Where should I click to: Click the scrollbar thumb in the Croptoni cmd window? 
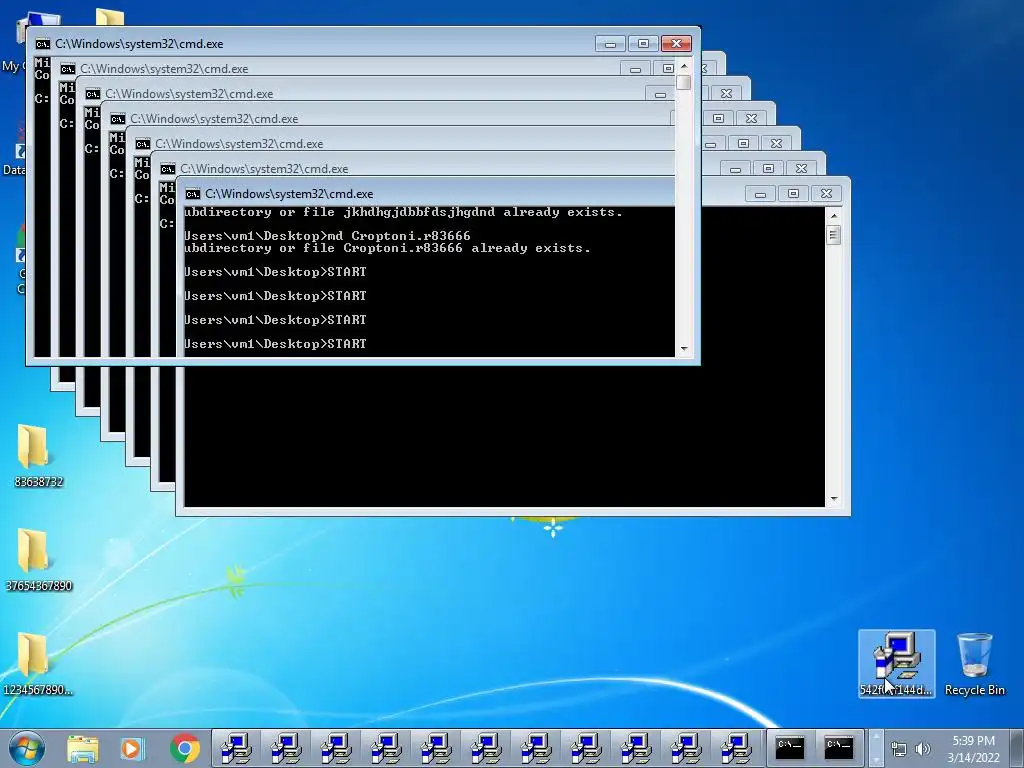coord(833,234)
